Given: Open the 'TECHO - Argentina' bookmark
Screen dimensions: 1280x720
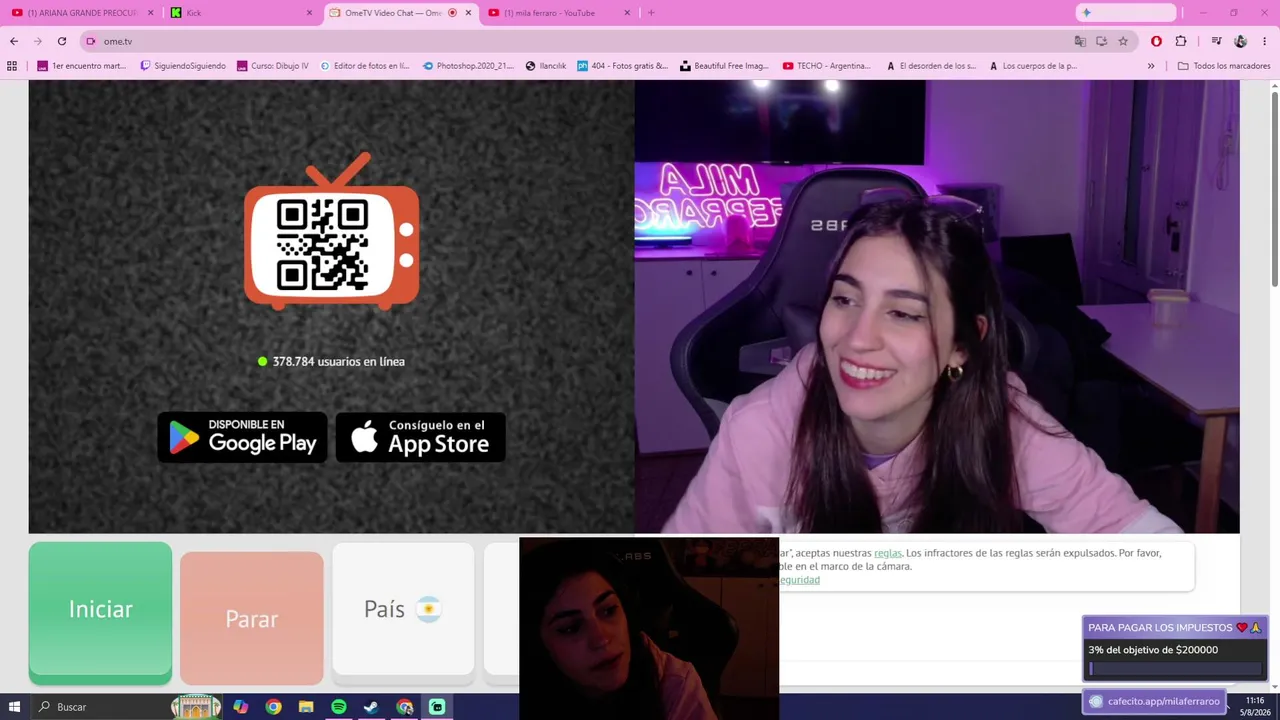Looking at the screenshot, I should coord(827,66).
